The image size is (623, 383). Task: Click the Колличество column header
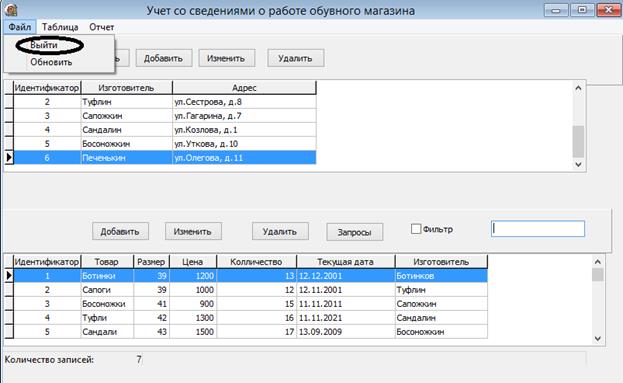coord(257,262)
